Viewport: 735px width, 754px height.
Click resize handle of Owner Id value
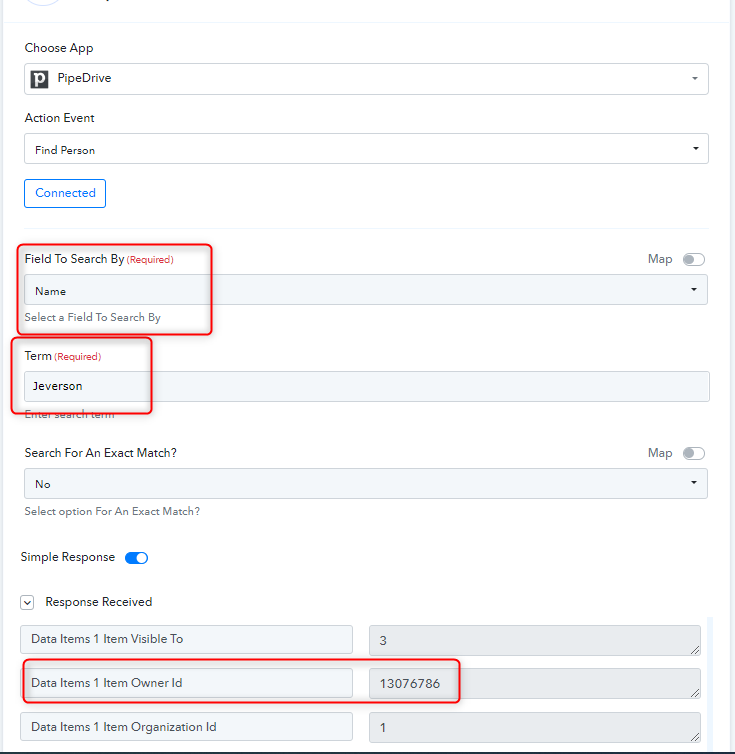tap(695, 693)
